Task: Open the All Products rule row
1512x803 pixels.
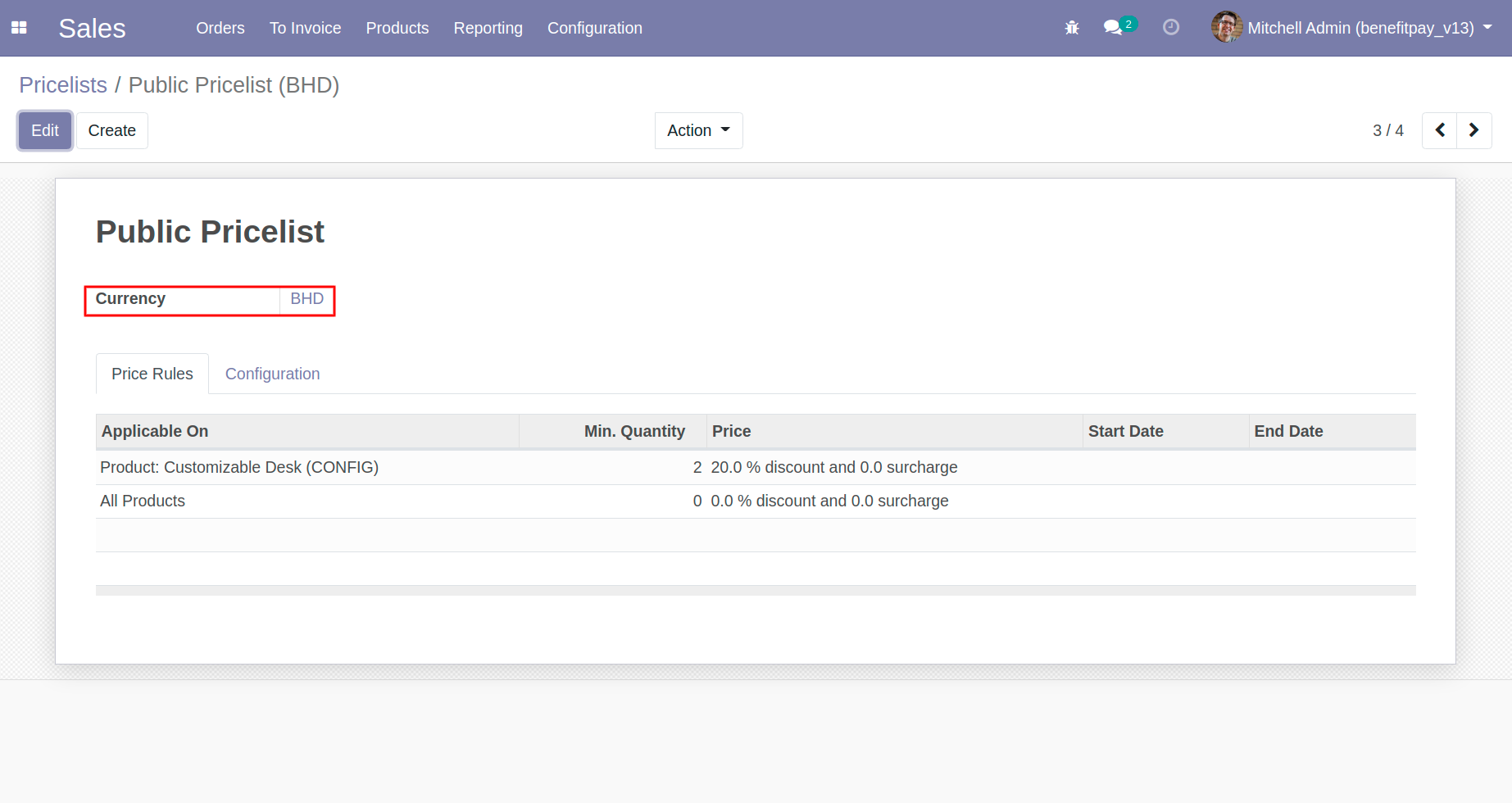Action: tap(756, 501)
